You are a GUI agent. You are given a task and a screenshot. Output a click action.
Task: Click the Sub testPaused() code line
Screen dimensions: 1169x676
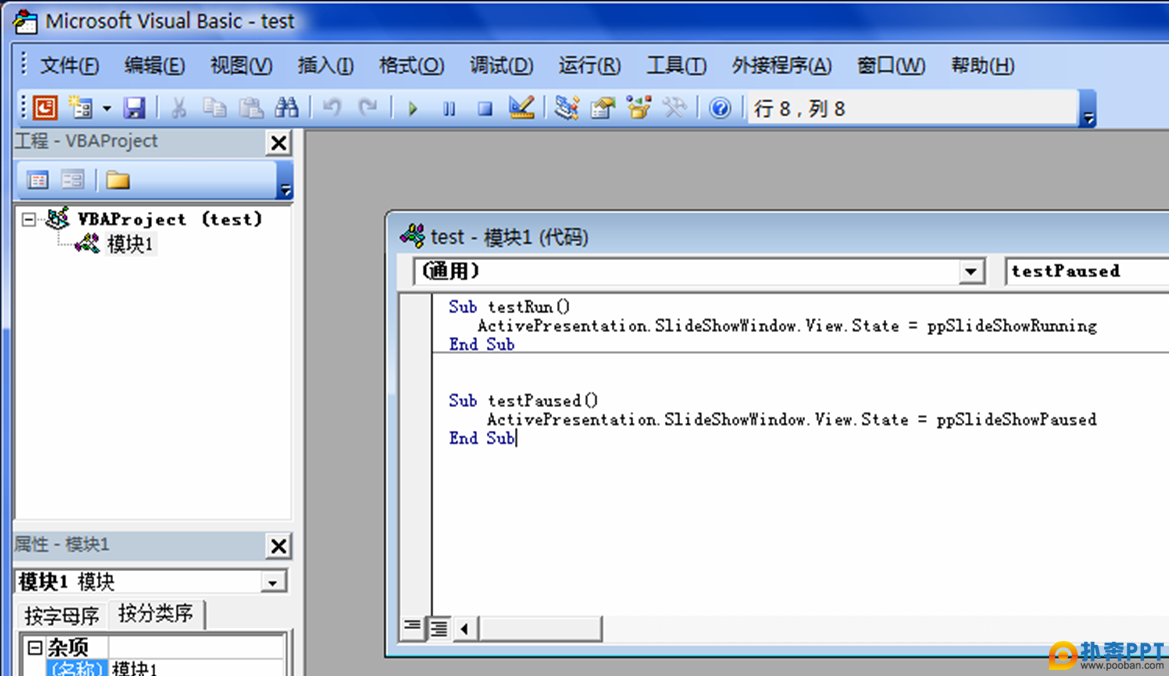click(x=523, y=401)
